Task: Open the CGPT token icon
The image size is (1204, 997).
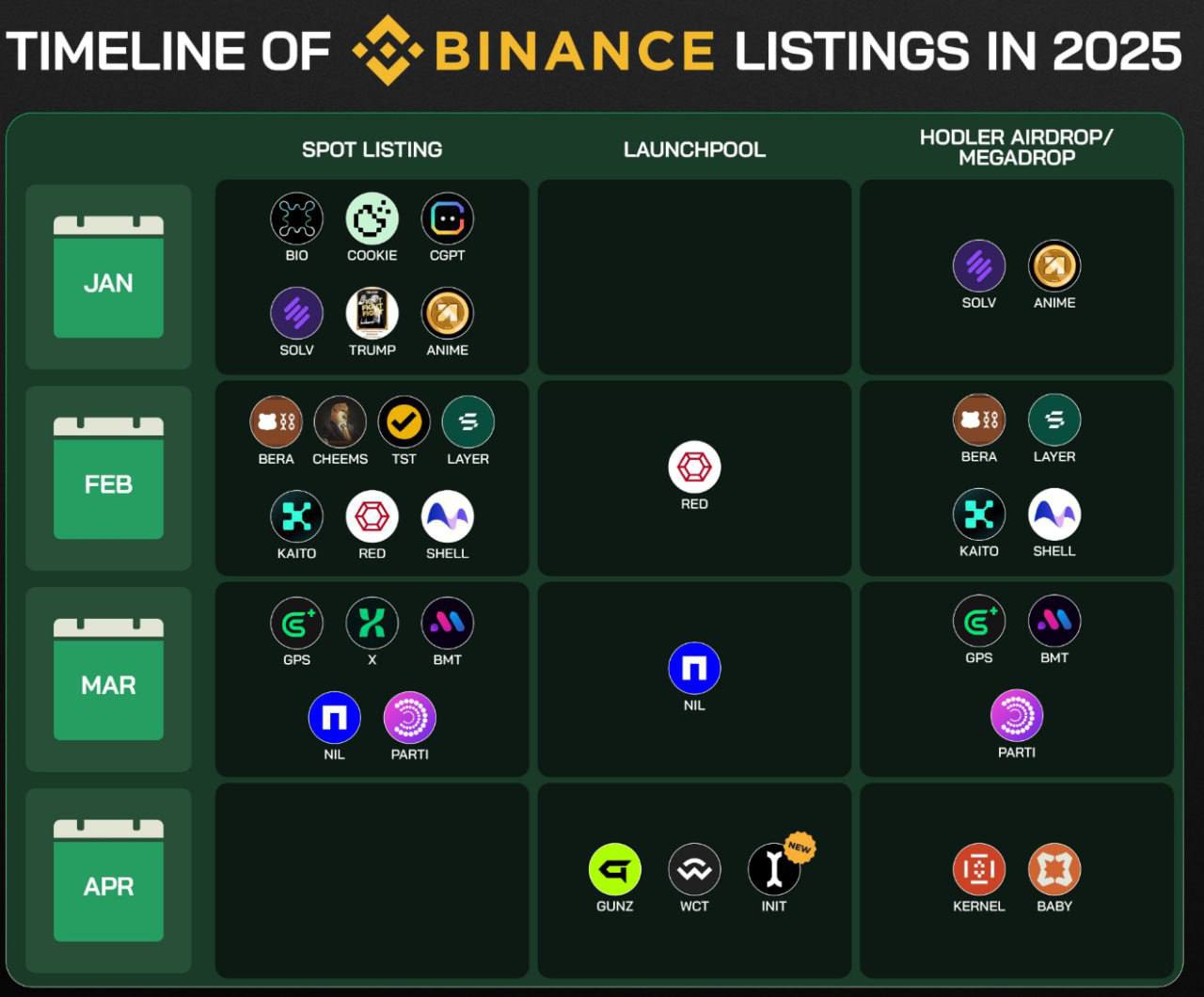Action: [x=448, y=218]
